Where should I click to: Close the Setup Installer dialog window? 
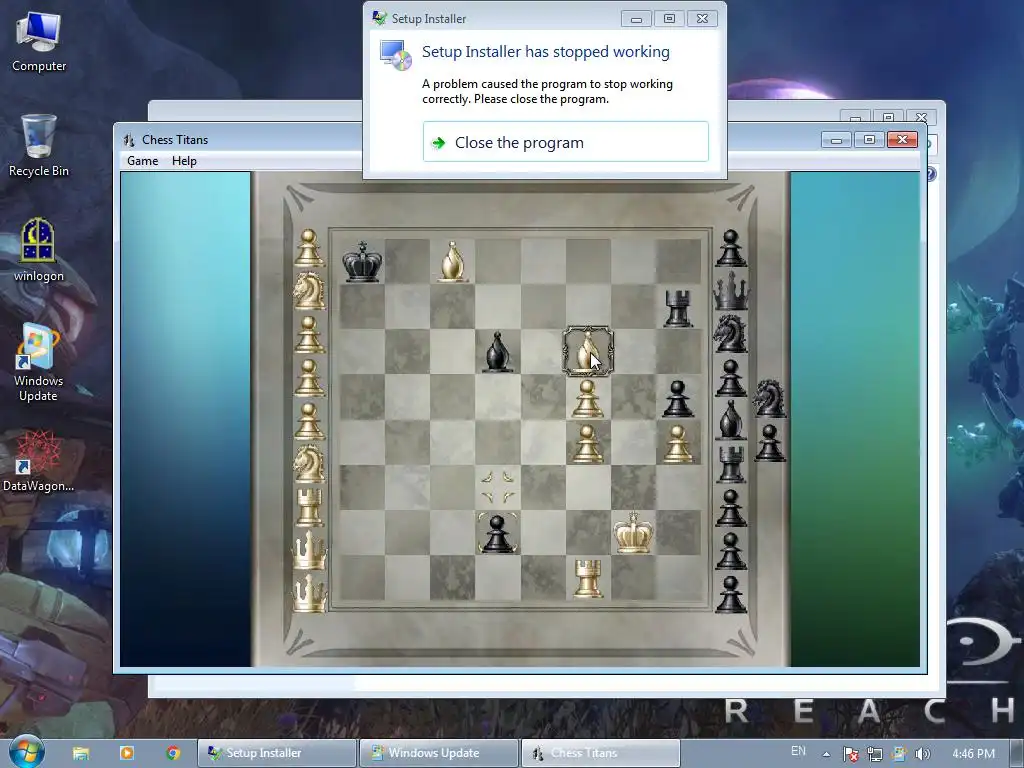702,19
